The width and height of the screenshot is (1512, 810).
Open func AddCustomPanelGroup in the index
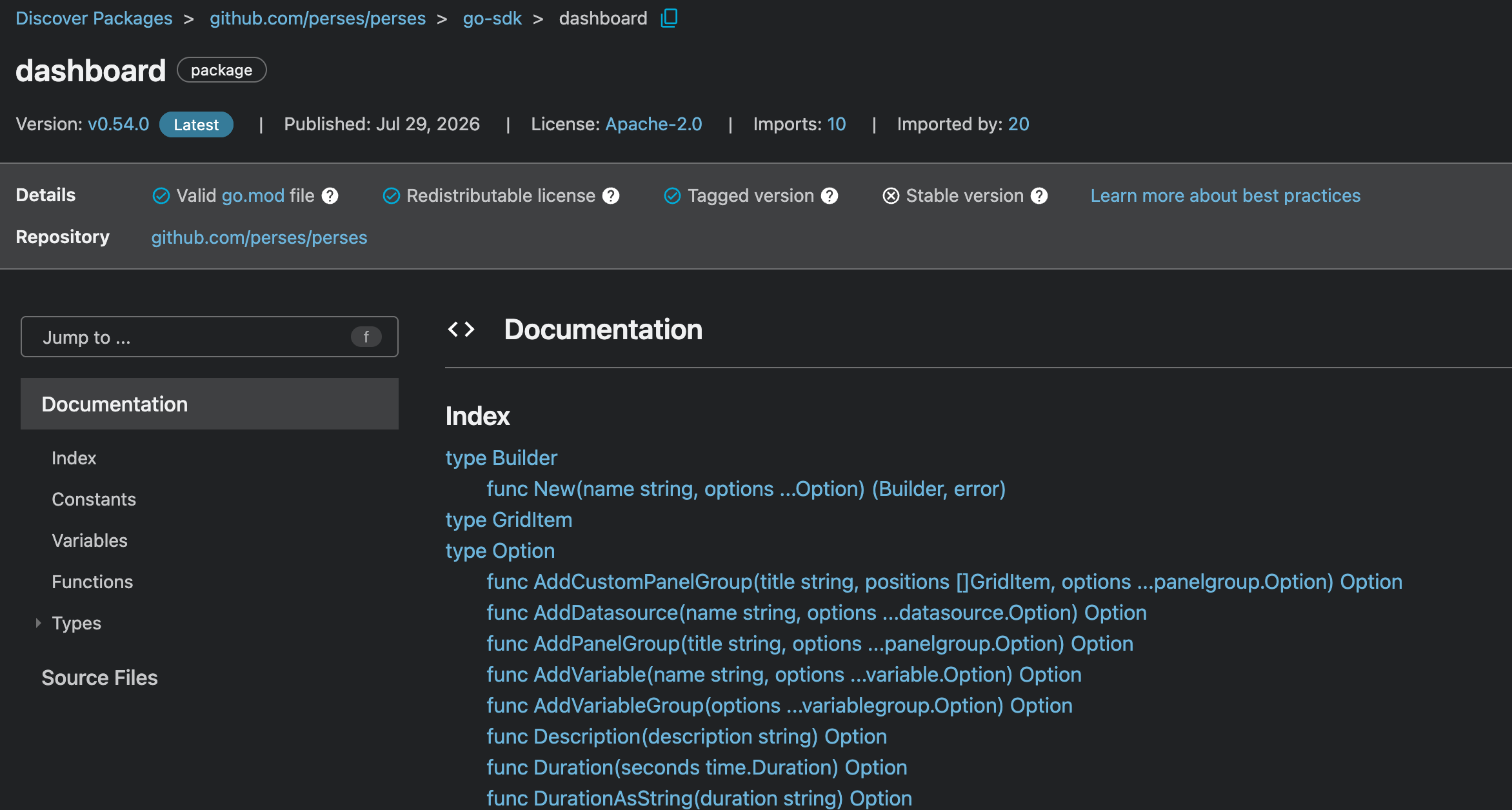(x=944, y=582)
